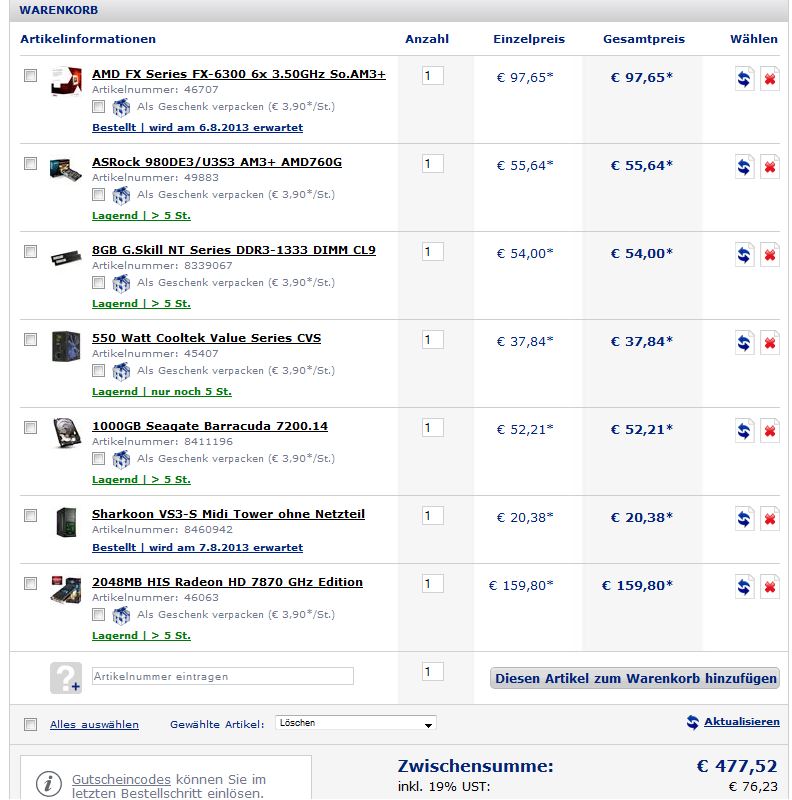This screenshot has height=800, width=792.
Task: Remove 8GB G.Skill RAM from cart
Action: pyautogui.click(x=770, y=254)
